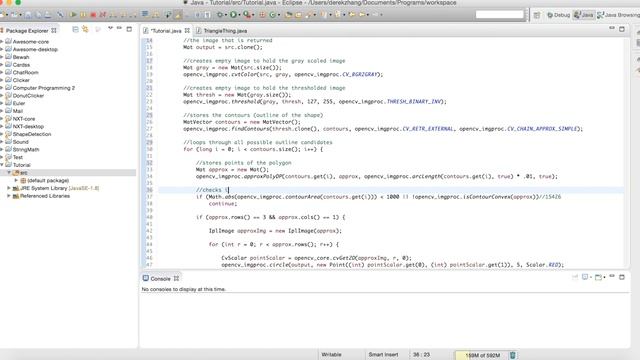Toggle Mark Occurrences highlighter icon
Image resolution: width=640 pixels, height=360 pixels.
178,15
